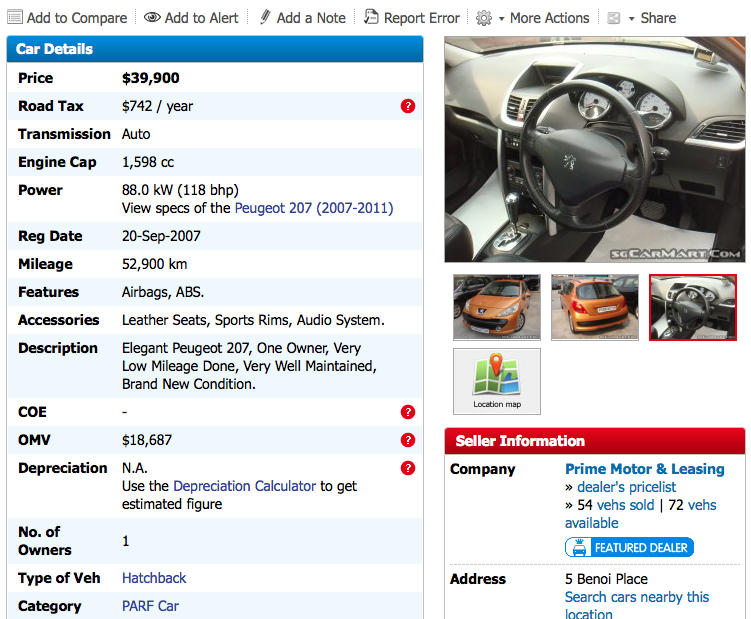
Task: Follow the Hatchback vehicle type link
Action: [154, 578]
